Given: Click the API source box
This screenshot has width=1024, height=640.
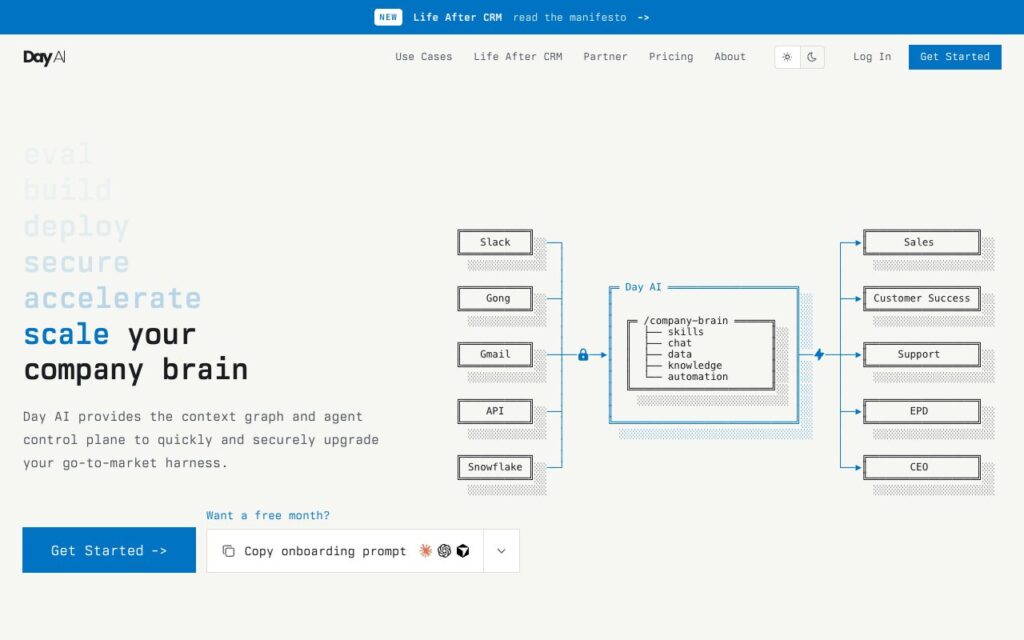Looking at the screenshot, I should (495, 411).
